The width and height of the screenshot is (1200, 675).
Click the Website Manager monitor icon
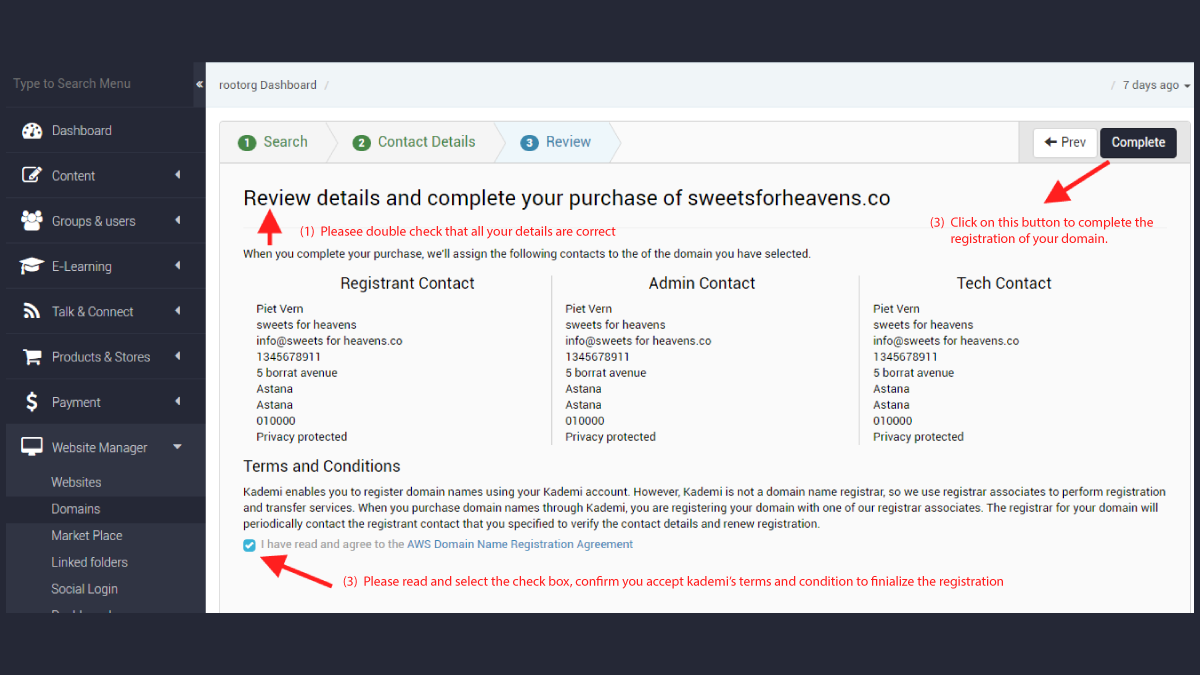tap(32, 447)
